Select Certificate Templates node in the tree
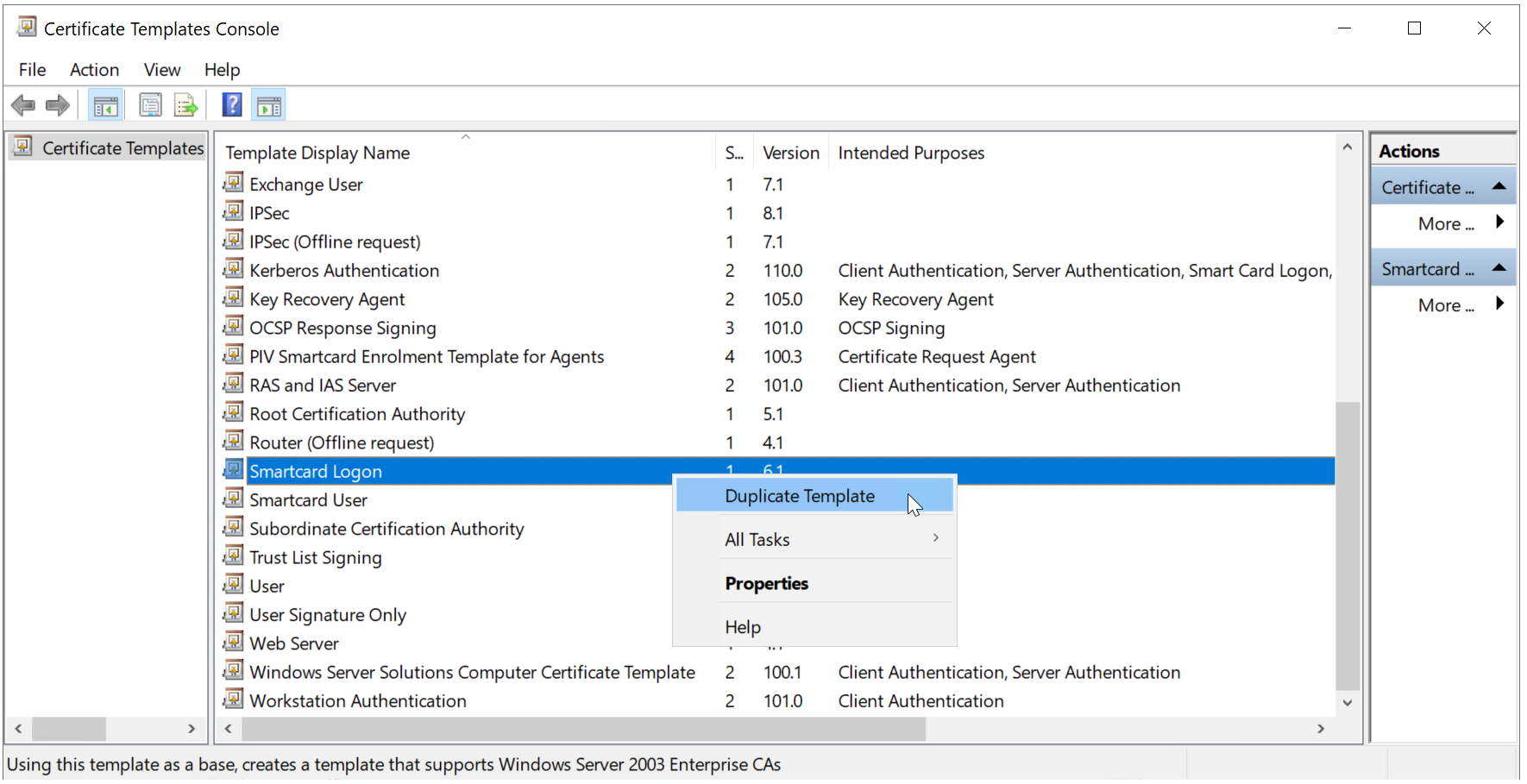Image resolution: width=1527 pixels, height=784 pixels. tap(123, 148)
